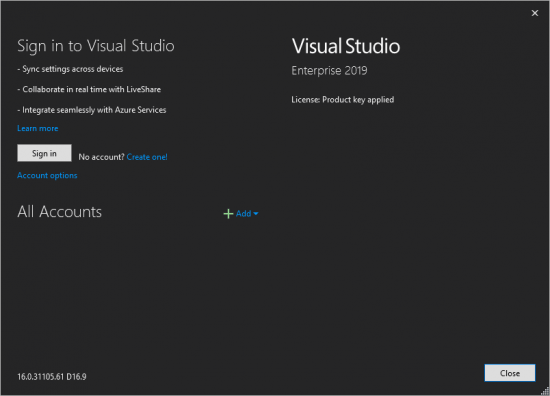550x396 pixels.
Task: Click the Sign in to Visual Studio heading
Action: tap(96, 46)
